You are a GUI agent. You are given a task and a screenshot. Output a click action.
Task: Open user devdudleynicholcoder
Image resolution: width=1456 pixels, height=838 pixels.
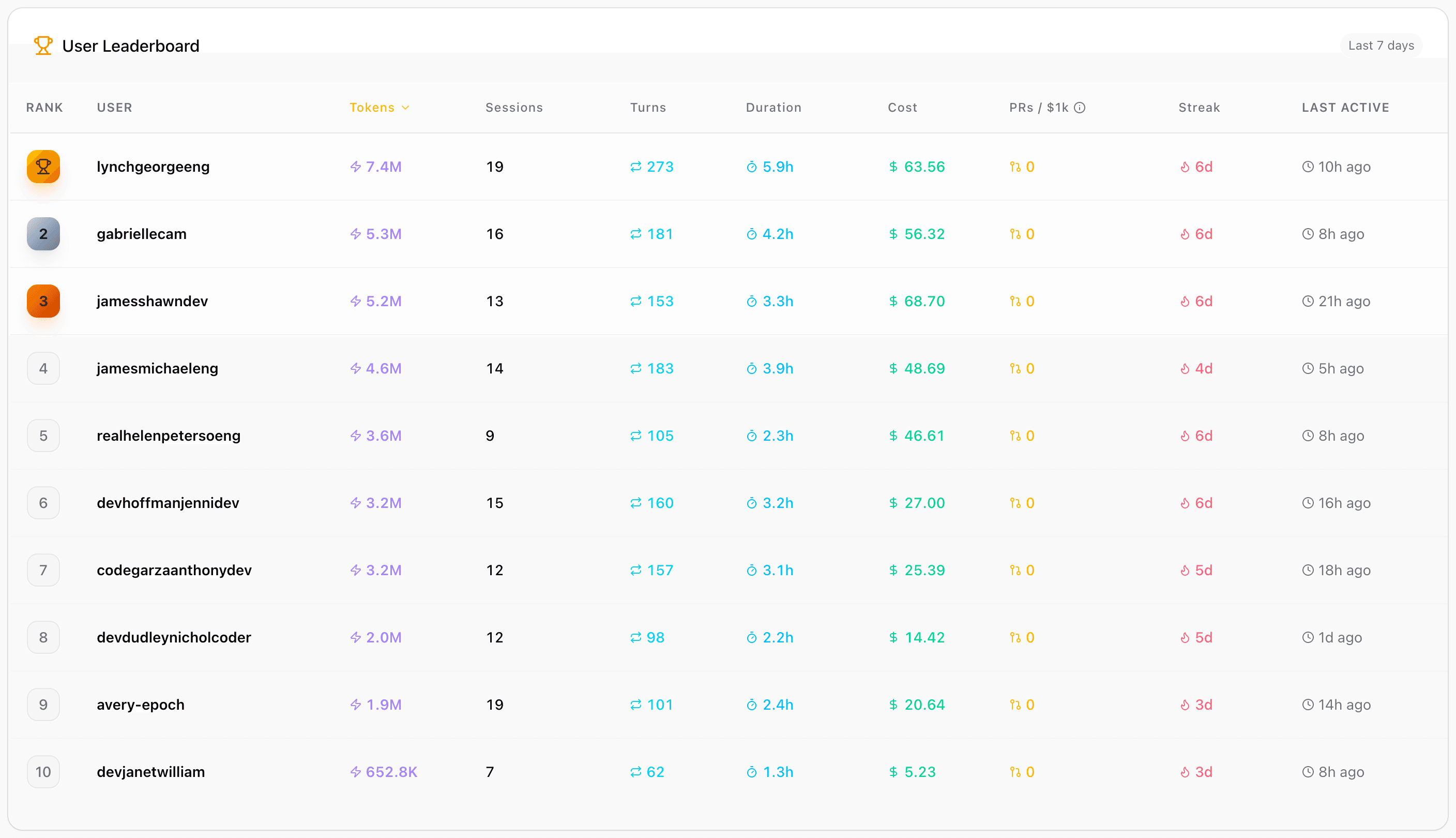point(174,637)
